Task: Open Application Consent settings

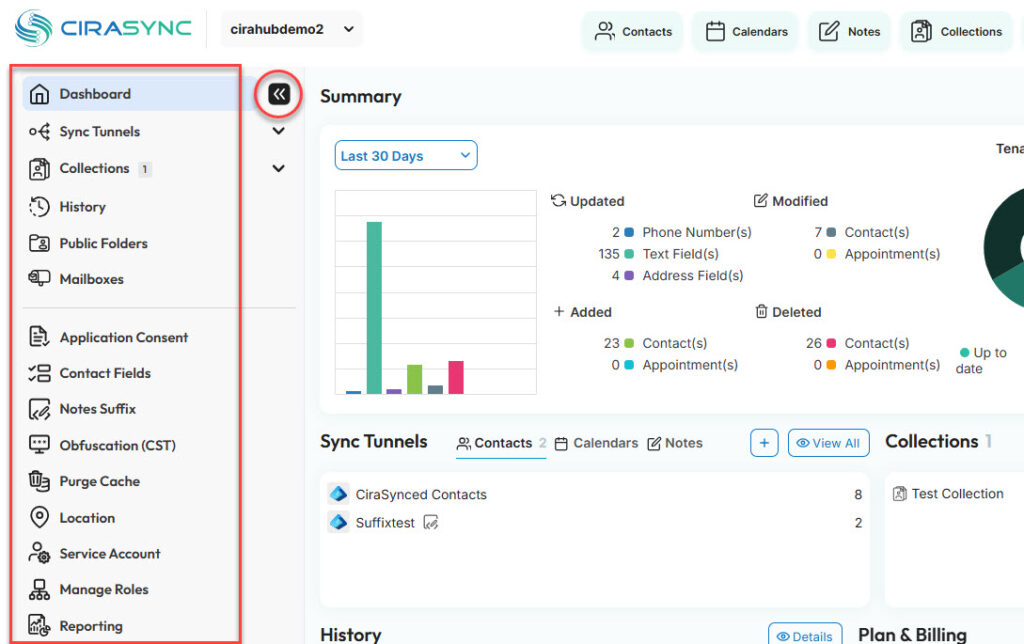Action: point(123,338)
